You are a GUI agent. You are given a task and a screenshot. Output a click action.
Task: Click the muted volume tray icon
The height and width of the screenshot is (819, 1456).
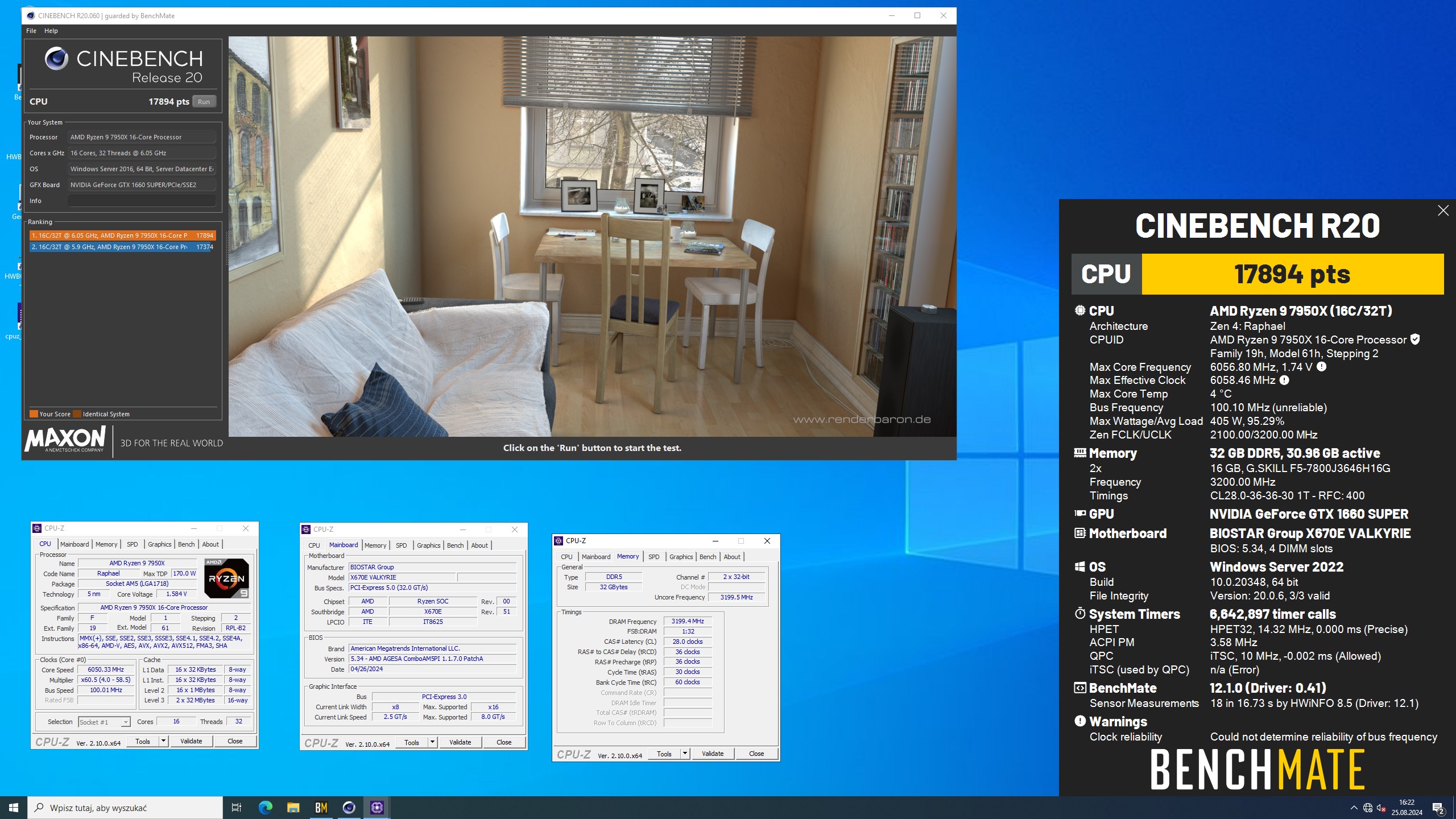[1381, 808]
